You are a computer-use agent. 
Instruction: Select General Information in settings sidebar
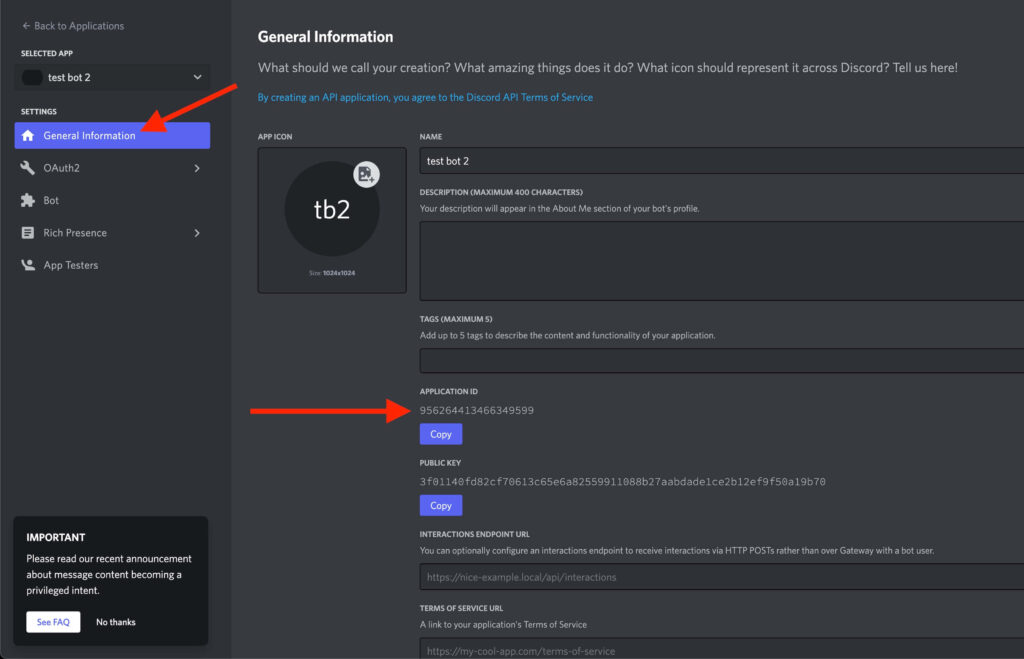(x=112, y=135)
